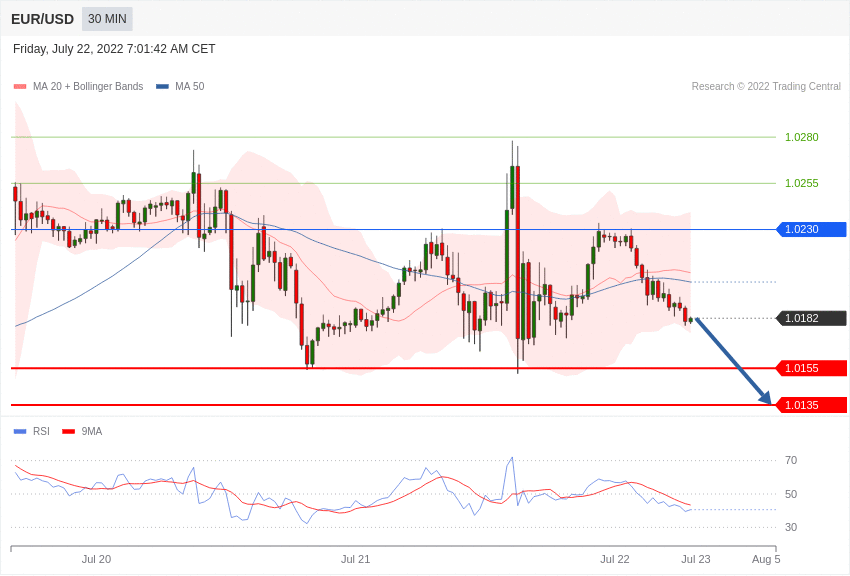Click the Aug 5 date axis label
Screen dimensions: 850x576
pos(766,559)
